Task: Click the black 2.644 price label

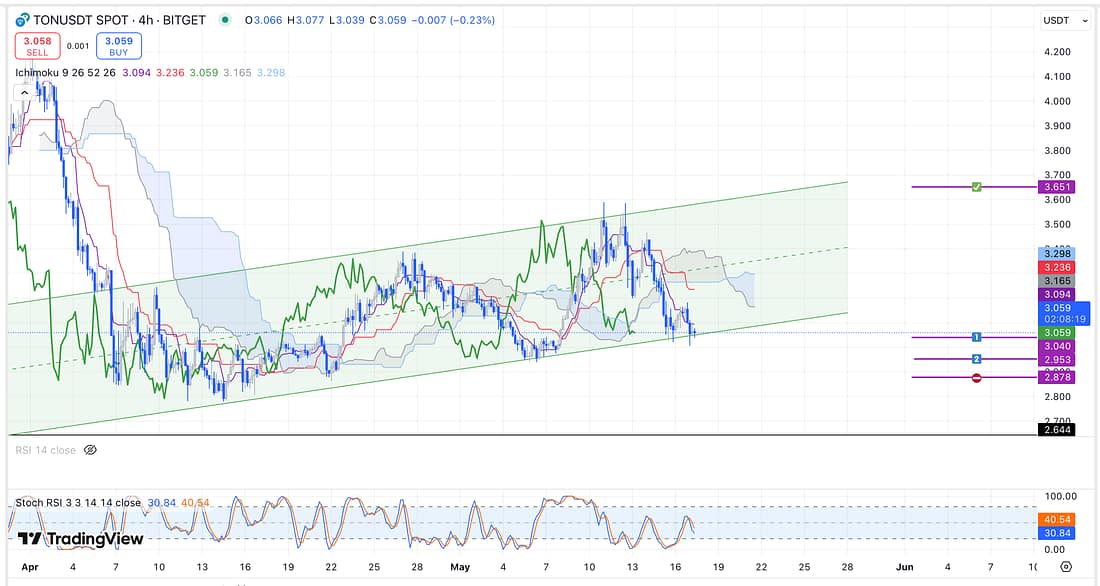Action: [1058, 430]
